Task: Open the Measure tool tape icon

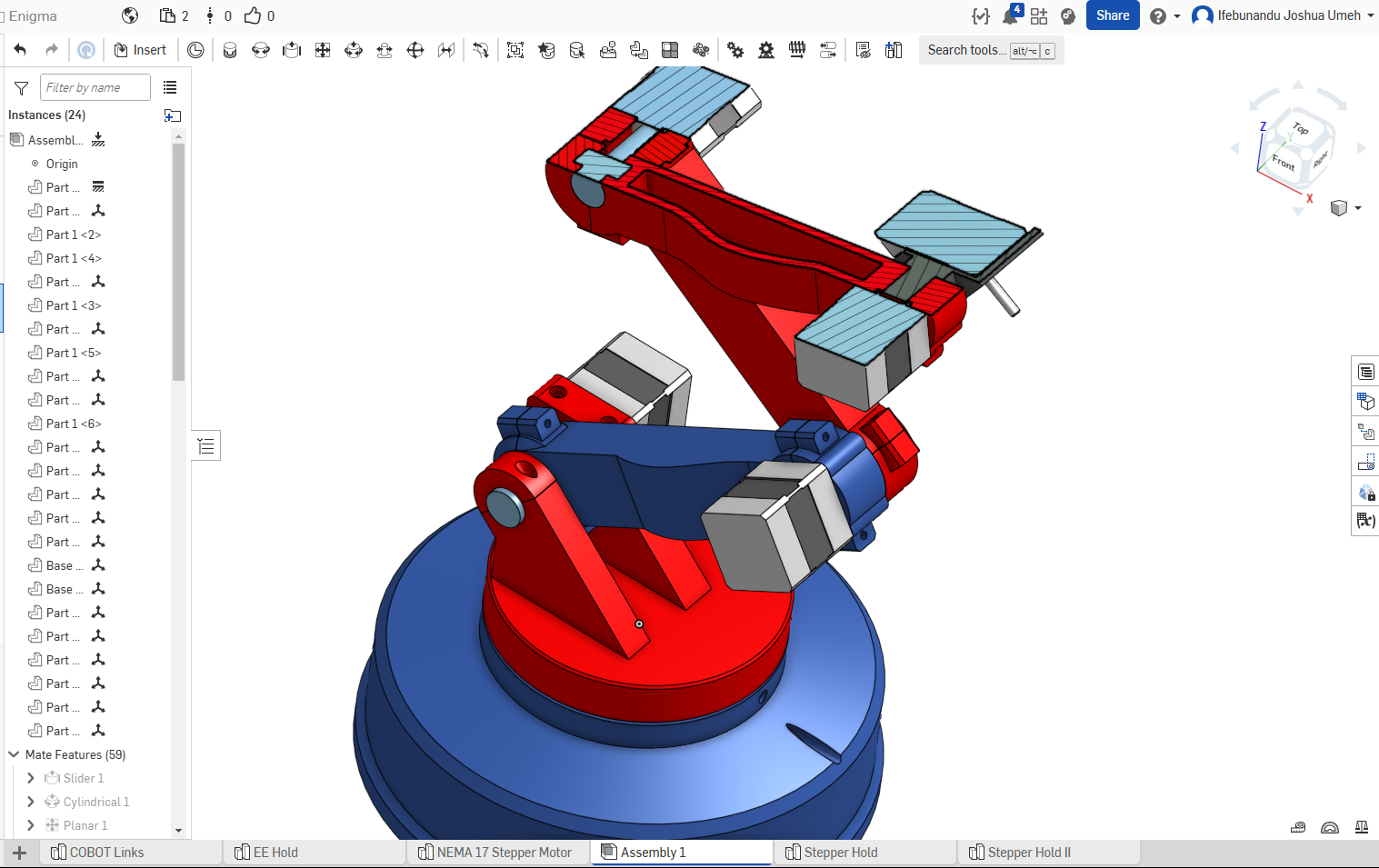Action: [x=1298, y=827]
